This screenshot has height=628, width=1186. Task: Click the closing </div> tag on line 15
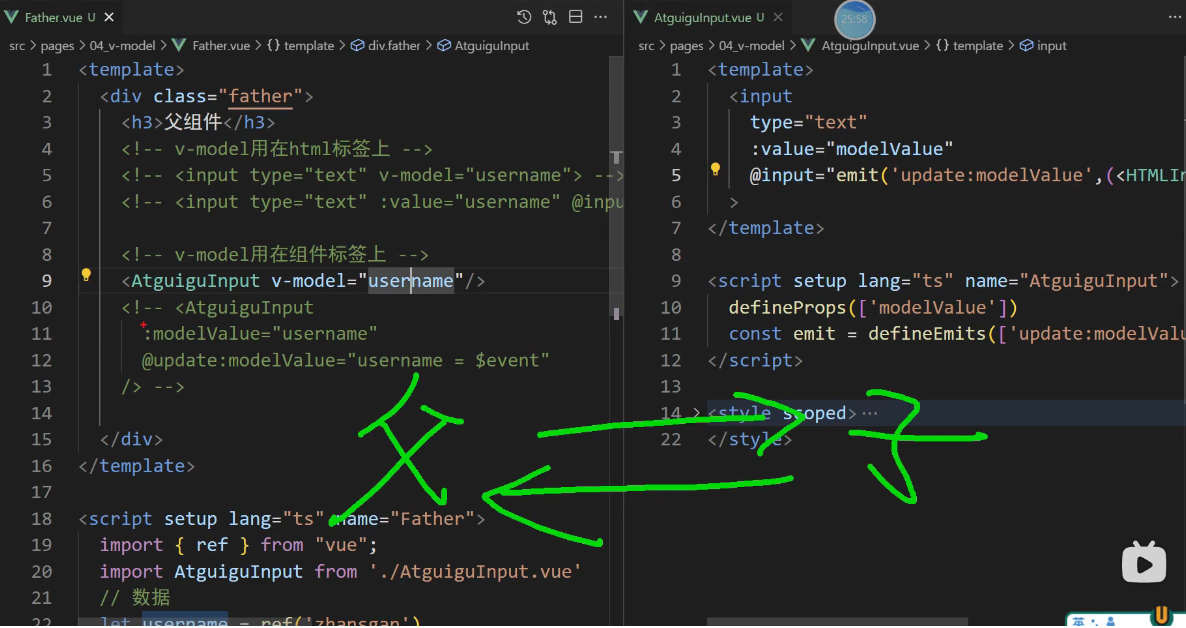pos(132,440)
